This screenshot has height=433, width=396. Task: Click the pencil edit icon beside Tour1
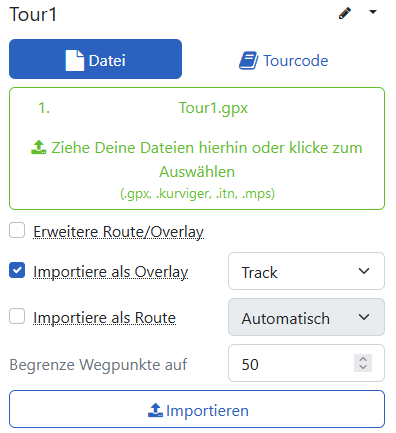coord(345,13)
